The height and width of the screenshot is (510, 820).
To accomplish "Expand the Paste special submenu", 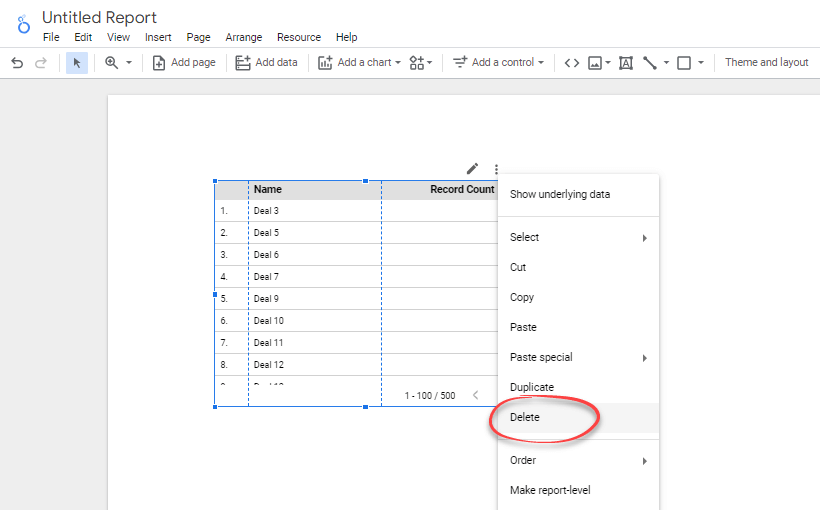I will [578, 357].
